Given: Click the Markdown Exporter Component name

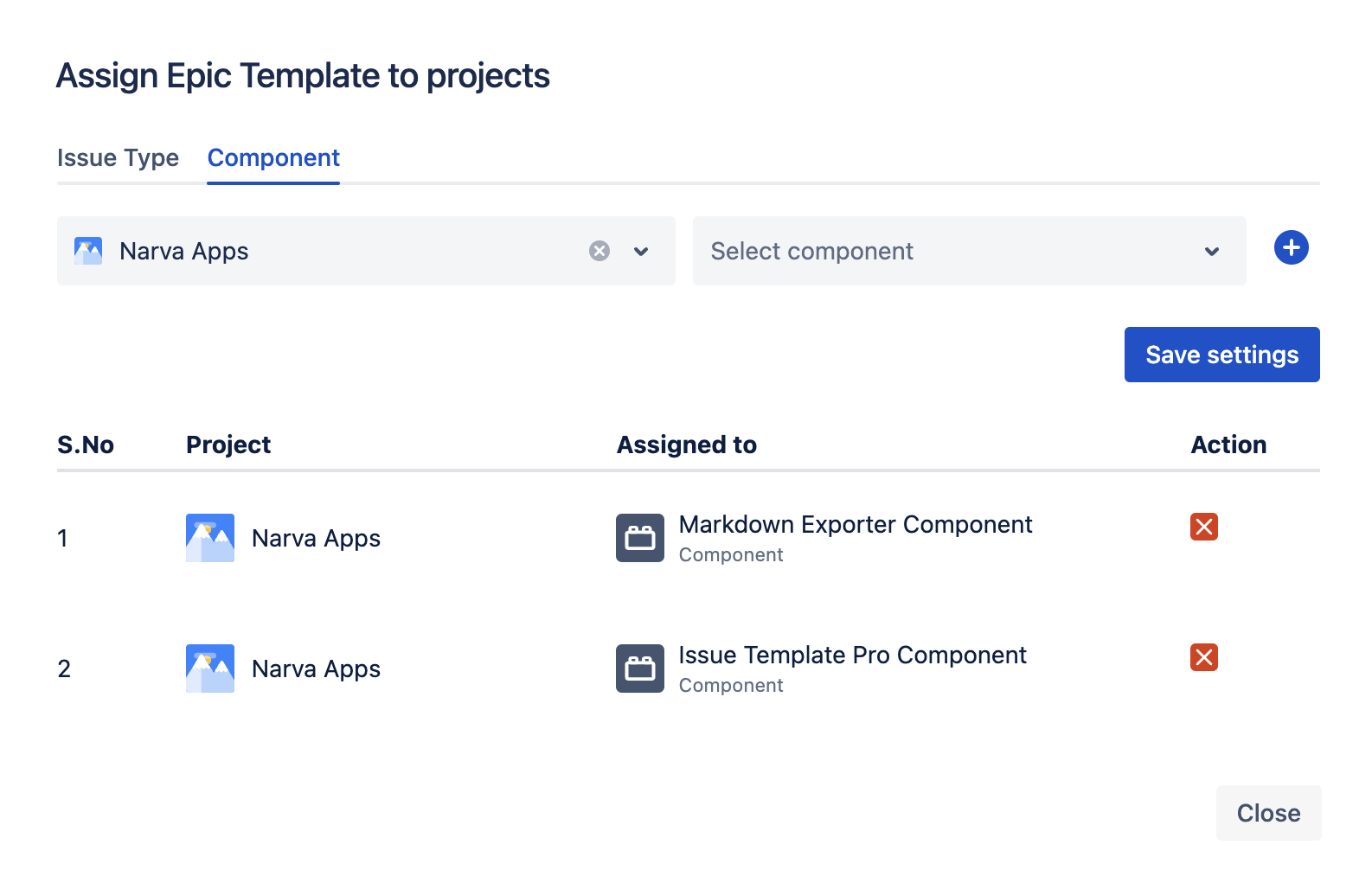Looking at the screenshot, I should (856, 525).
